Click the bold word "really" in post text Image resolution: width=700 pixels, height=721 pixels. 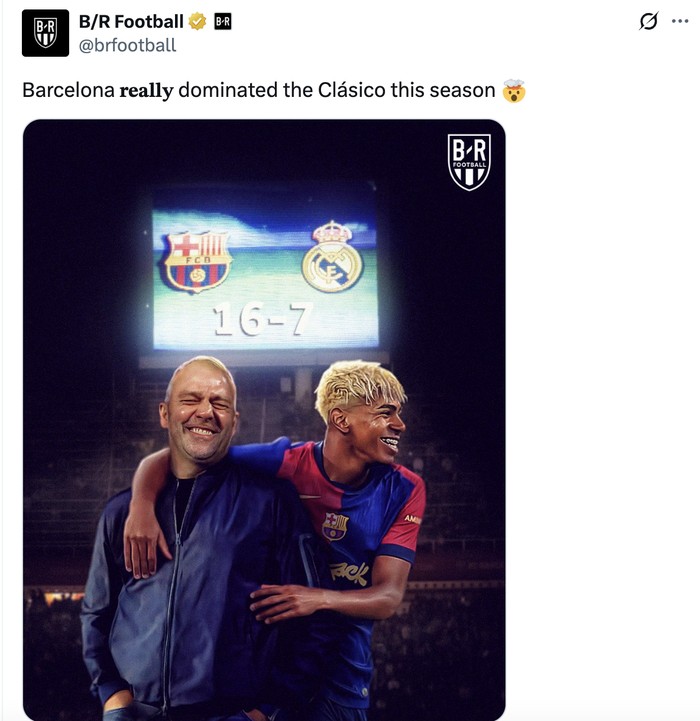(x=147, y=91)
